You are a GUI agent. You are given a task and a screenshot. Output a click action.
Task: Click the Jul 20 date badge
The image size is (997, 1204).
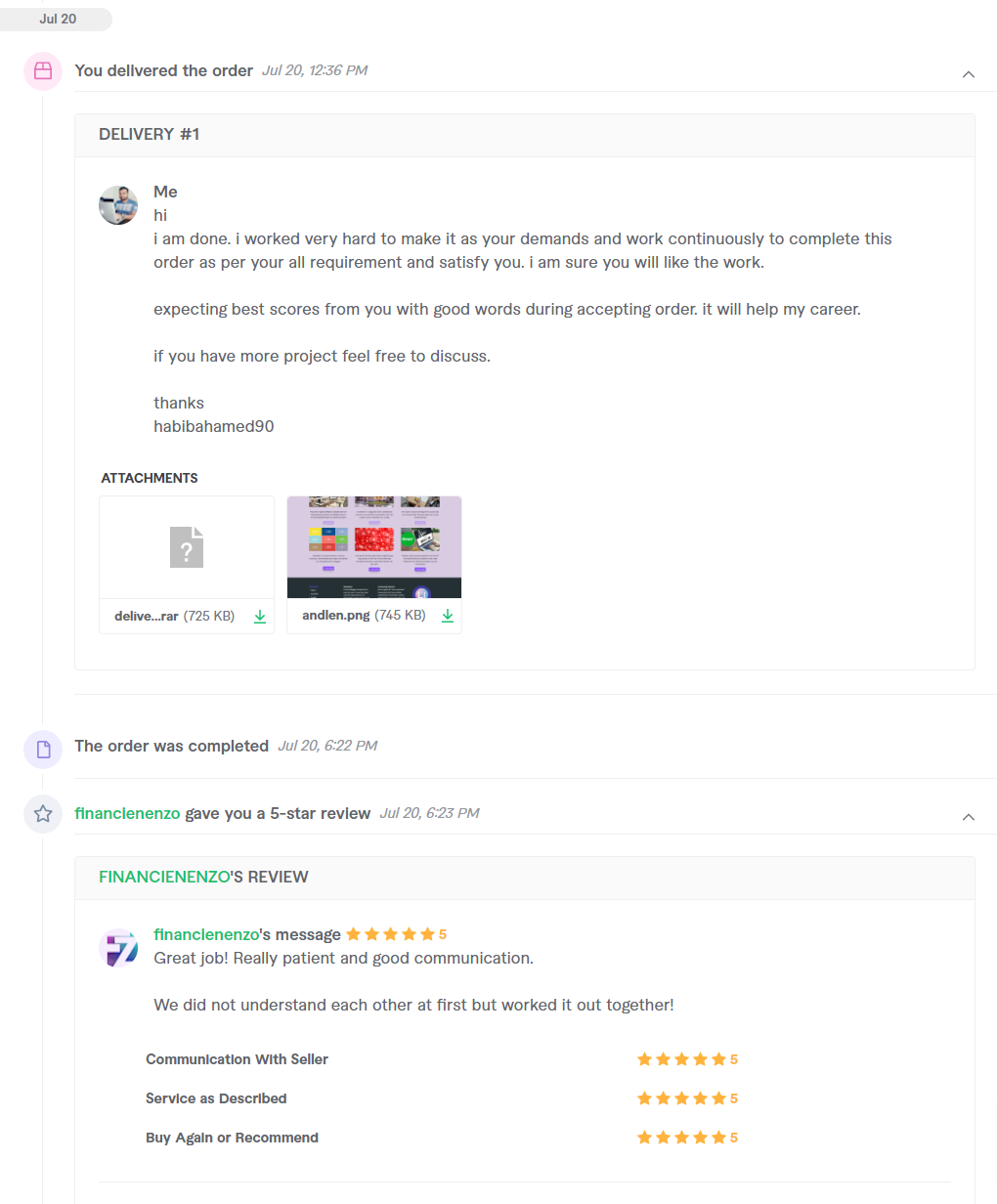pos(57,19)
